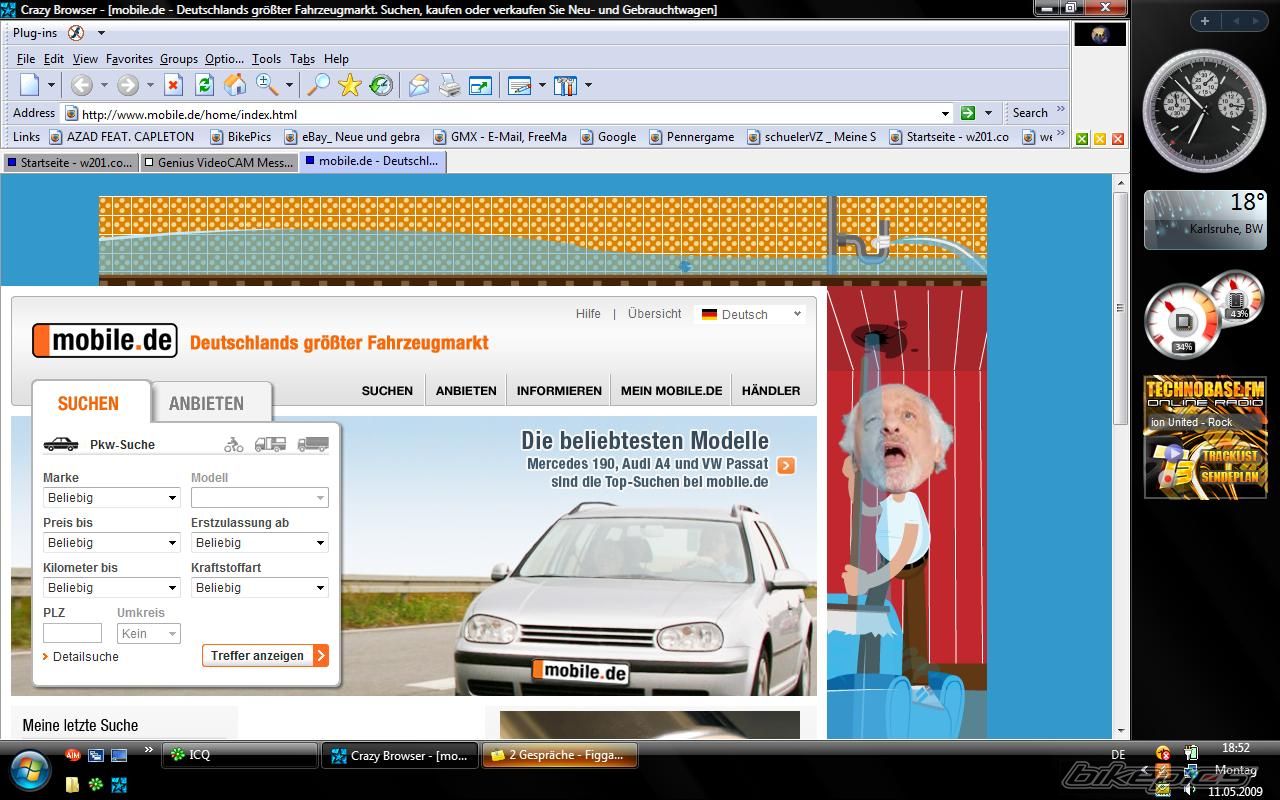Click the AIM quick launch icon

point(72,755)
